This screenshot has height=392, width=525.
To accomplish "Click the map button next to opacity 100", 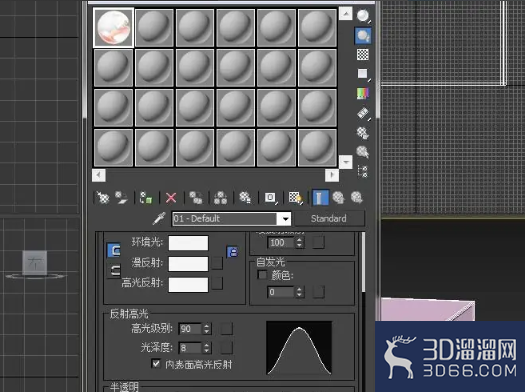I will click(x=318, y=242).
